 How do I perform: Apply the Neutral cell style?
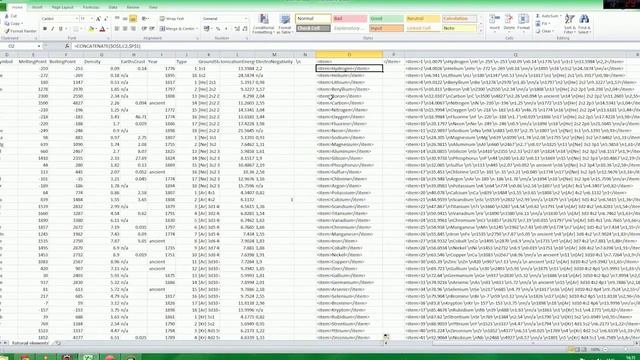(422, 19)
